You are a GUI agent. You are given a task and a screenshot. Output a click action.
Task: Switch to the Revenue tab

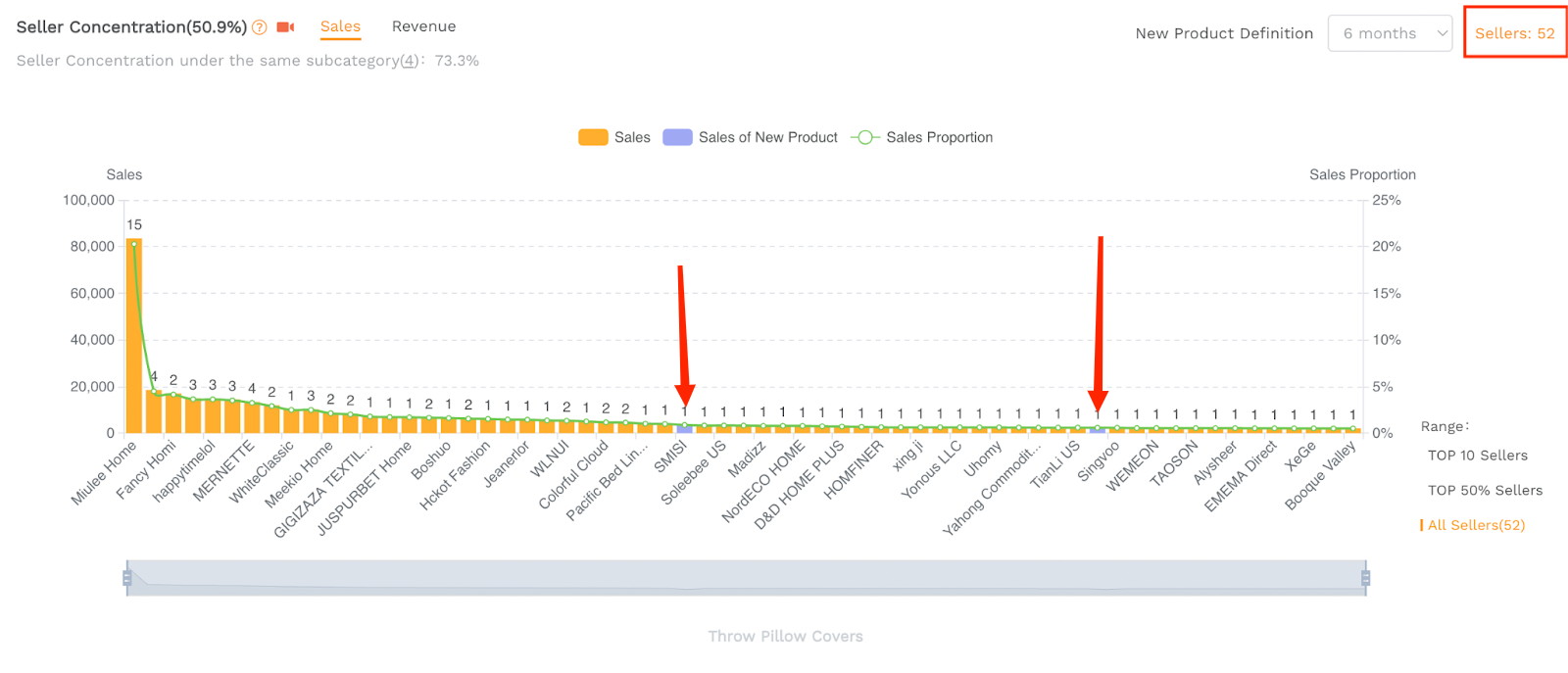point(423,26)
